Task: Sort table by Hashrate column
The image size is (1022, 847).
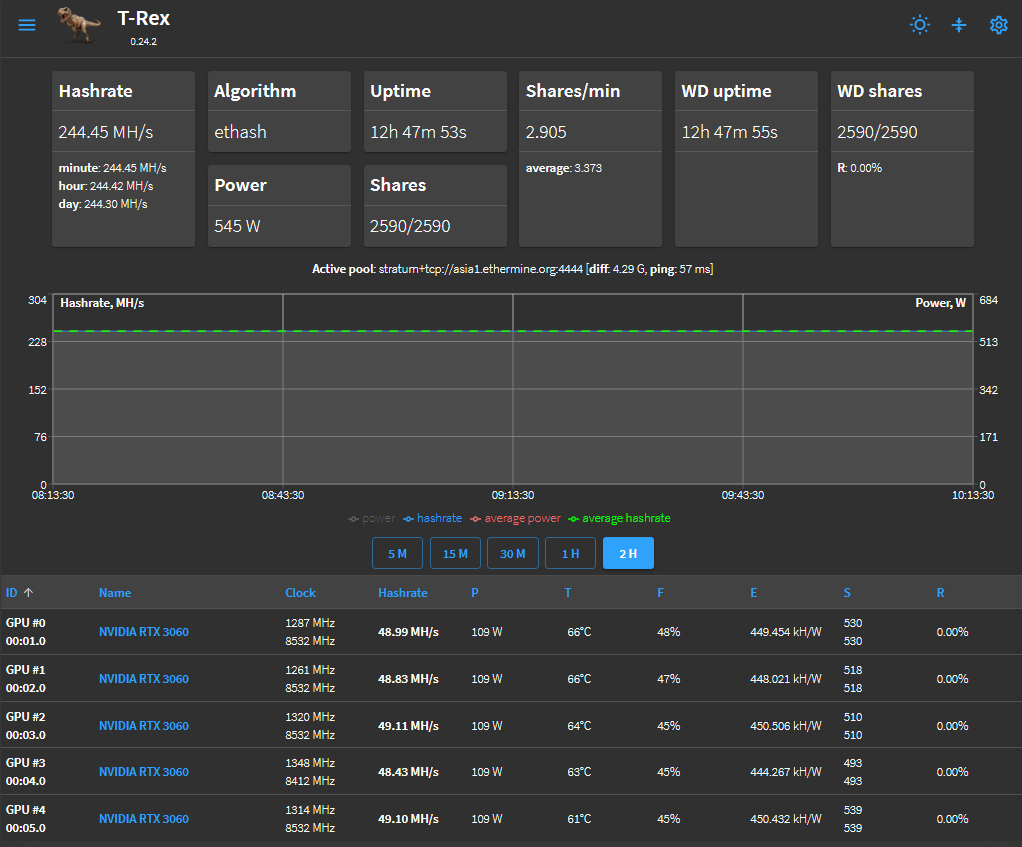Action: click(x=403, y=593)
